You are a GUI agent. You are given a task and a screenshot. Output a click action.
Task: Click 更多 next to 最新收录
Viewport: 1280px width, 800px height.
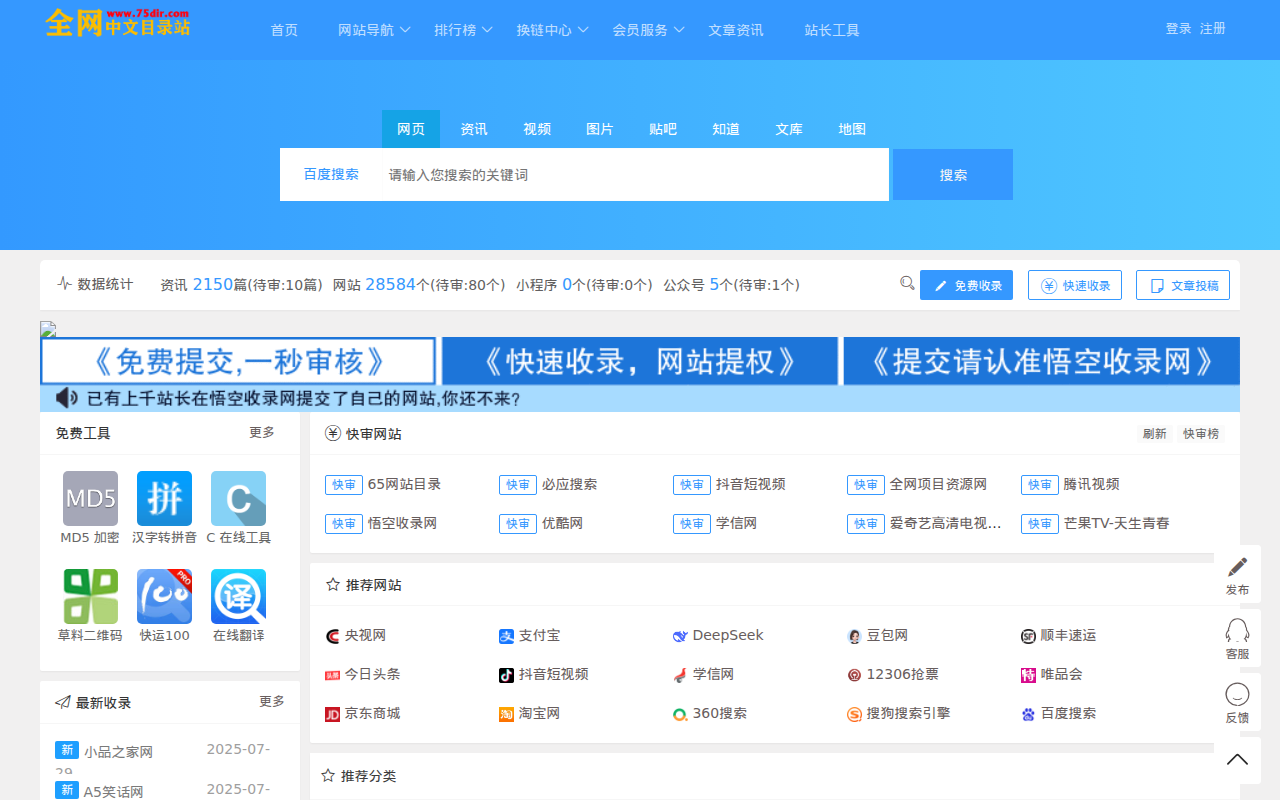pyautogui.click(x=272, y=702)
